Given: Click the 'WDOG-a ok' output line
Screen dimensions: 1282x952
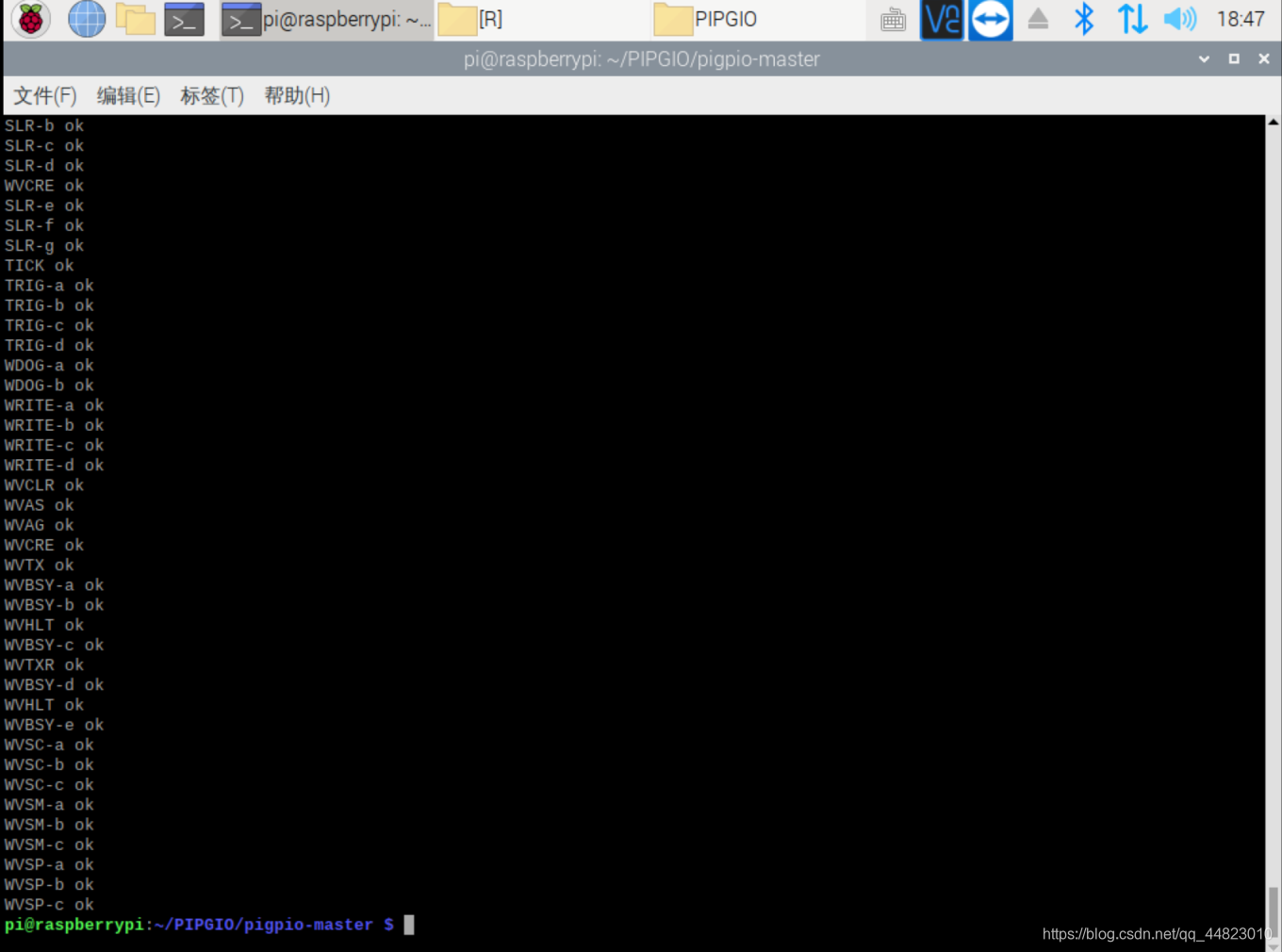Looking at the screenshot, I should point(49,366).
